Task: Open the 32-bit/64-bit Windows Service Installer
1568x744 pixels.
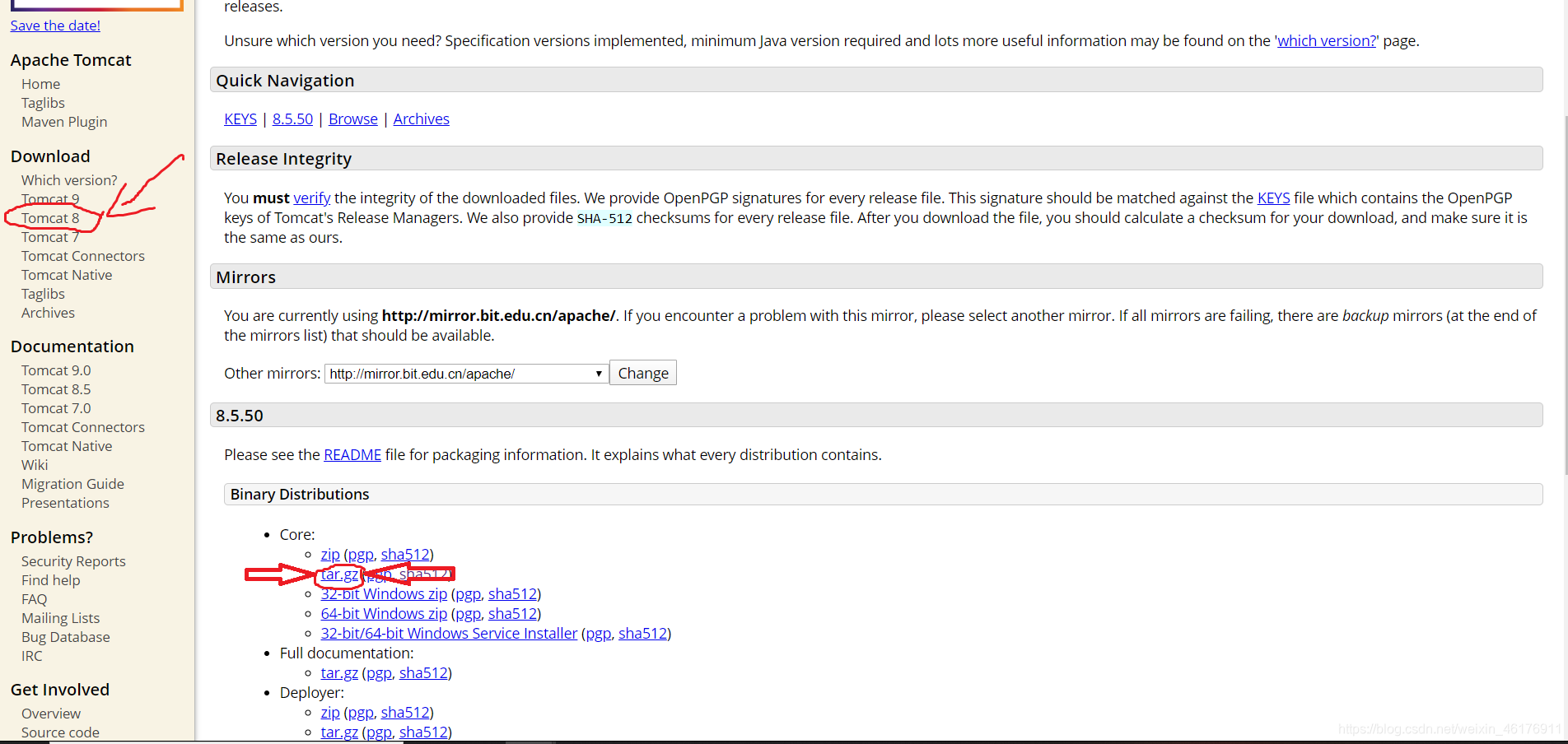Action: [449, 633]
